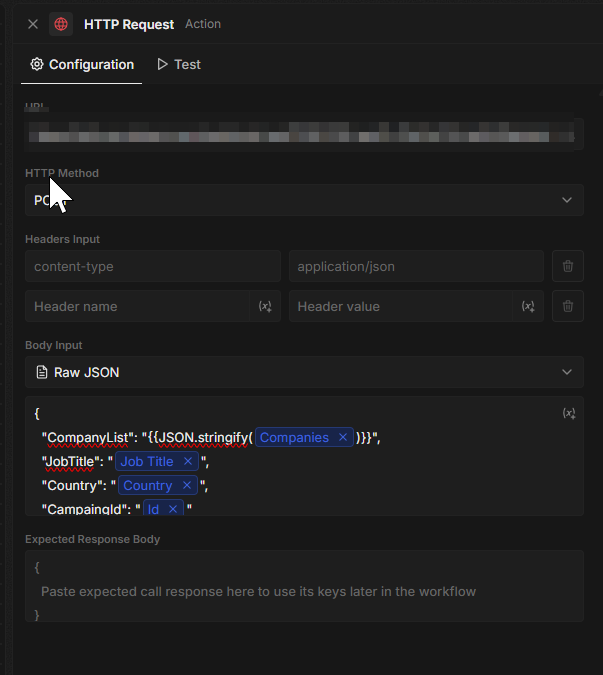Click the red globe HTTP Request icon

pyautogui.click(x=61, y=24)
